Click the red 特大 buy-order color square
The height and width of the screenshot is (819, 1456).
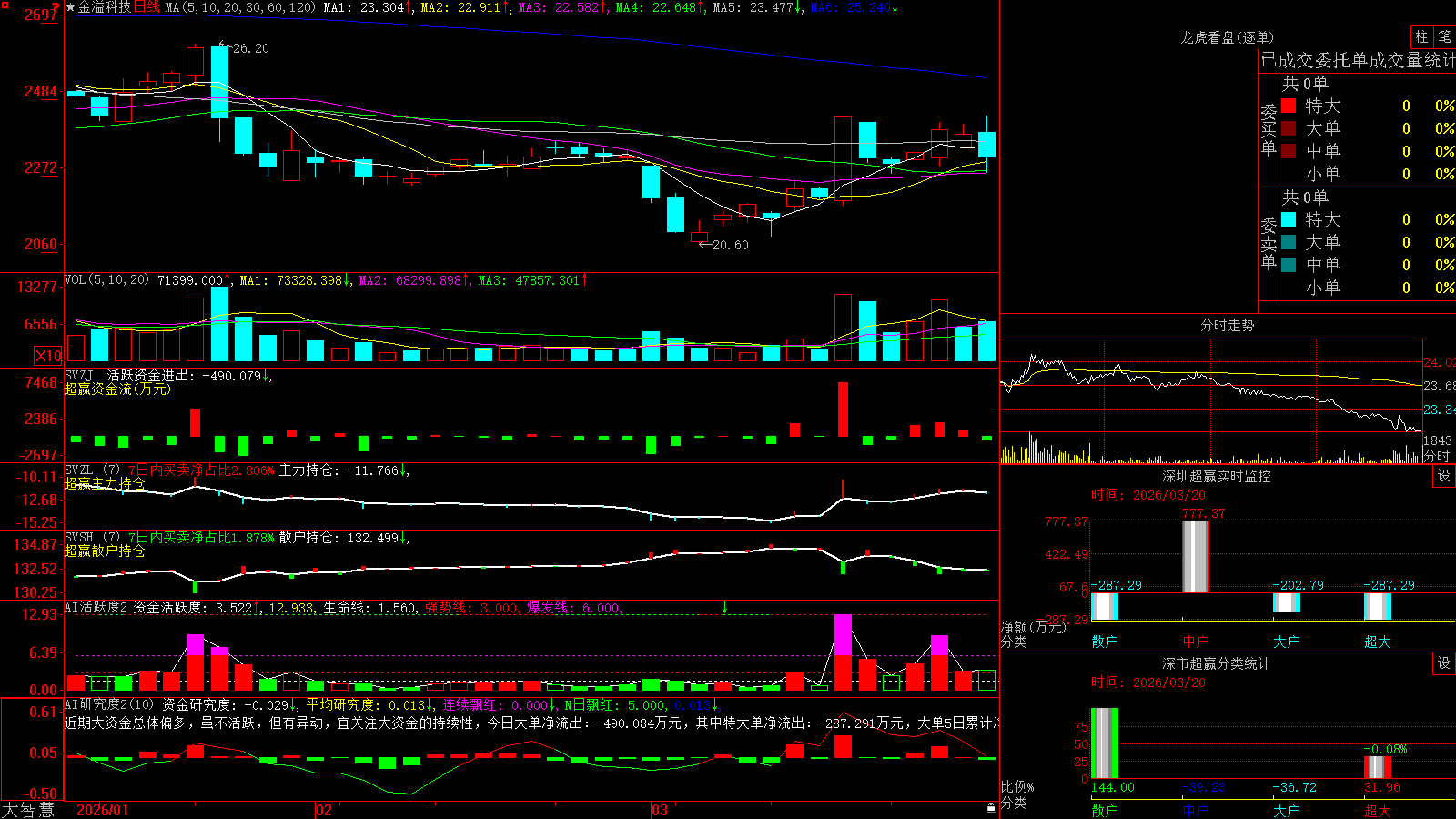(1289, 106)
